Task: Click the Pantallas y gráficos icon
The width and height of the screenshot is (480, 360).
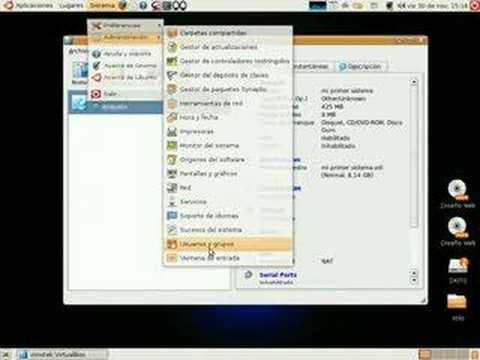Action: [172, 174]
